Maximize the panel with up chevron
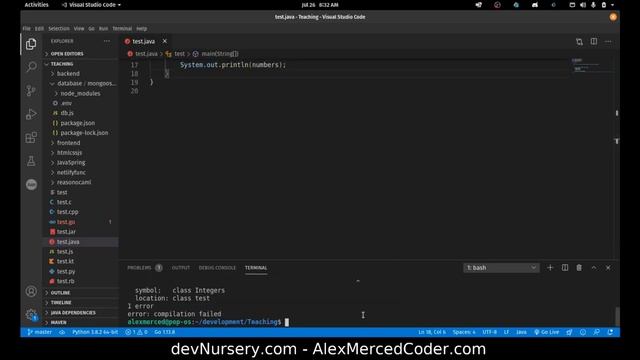The width and height of the screenshot is (640, 360). click(594, 268)
